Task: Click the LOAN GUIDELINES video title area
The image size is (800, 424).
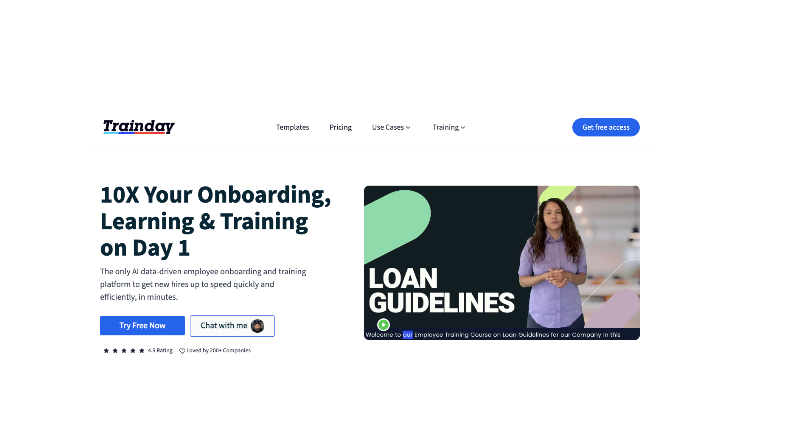Action: point(441,290)
